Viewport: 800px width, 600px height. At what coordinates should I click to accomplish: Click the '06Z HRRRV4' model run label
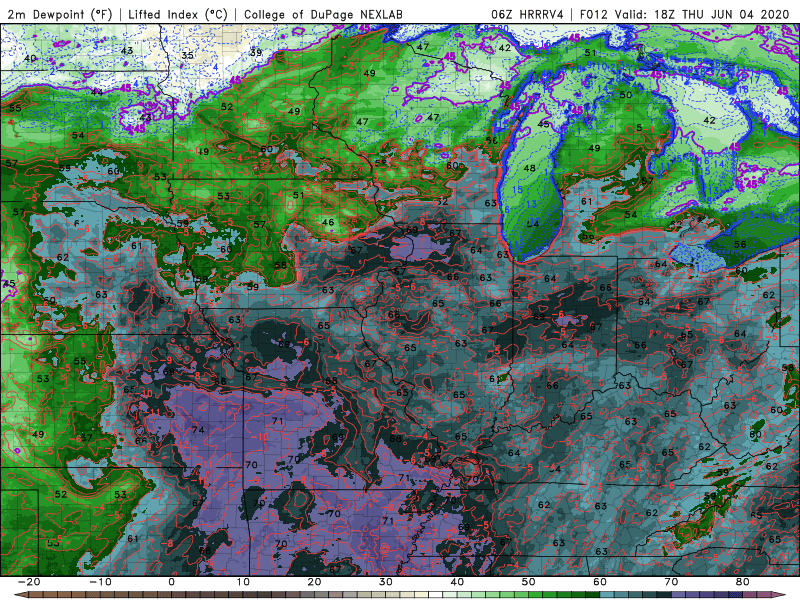coord(527,14)
